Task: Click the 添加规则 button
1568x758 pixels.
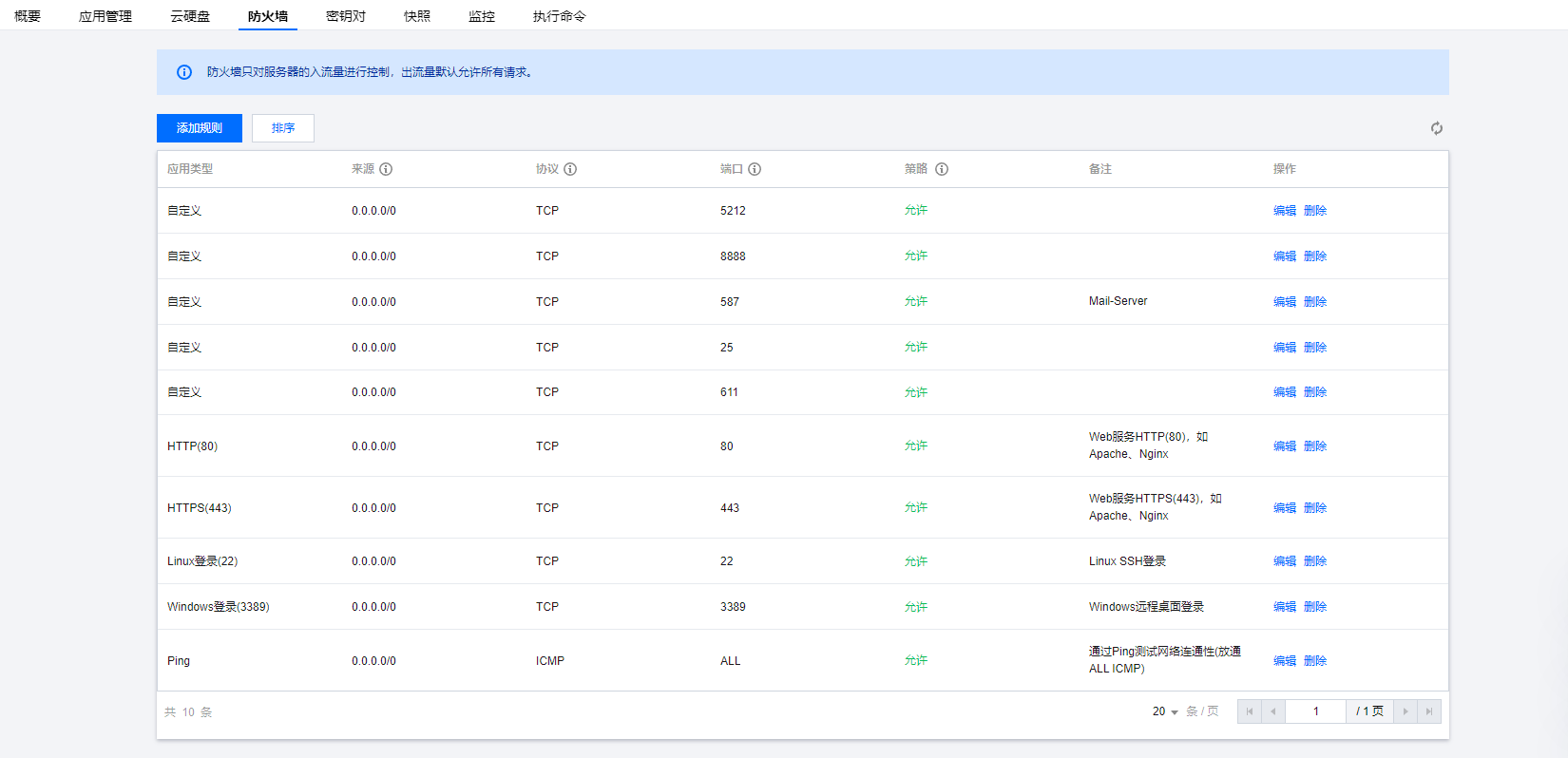Action: pyautogui.click(x=200, y=128)
